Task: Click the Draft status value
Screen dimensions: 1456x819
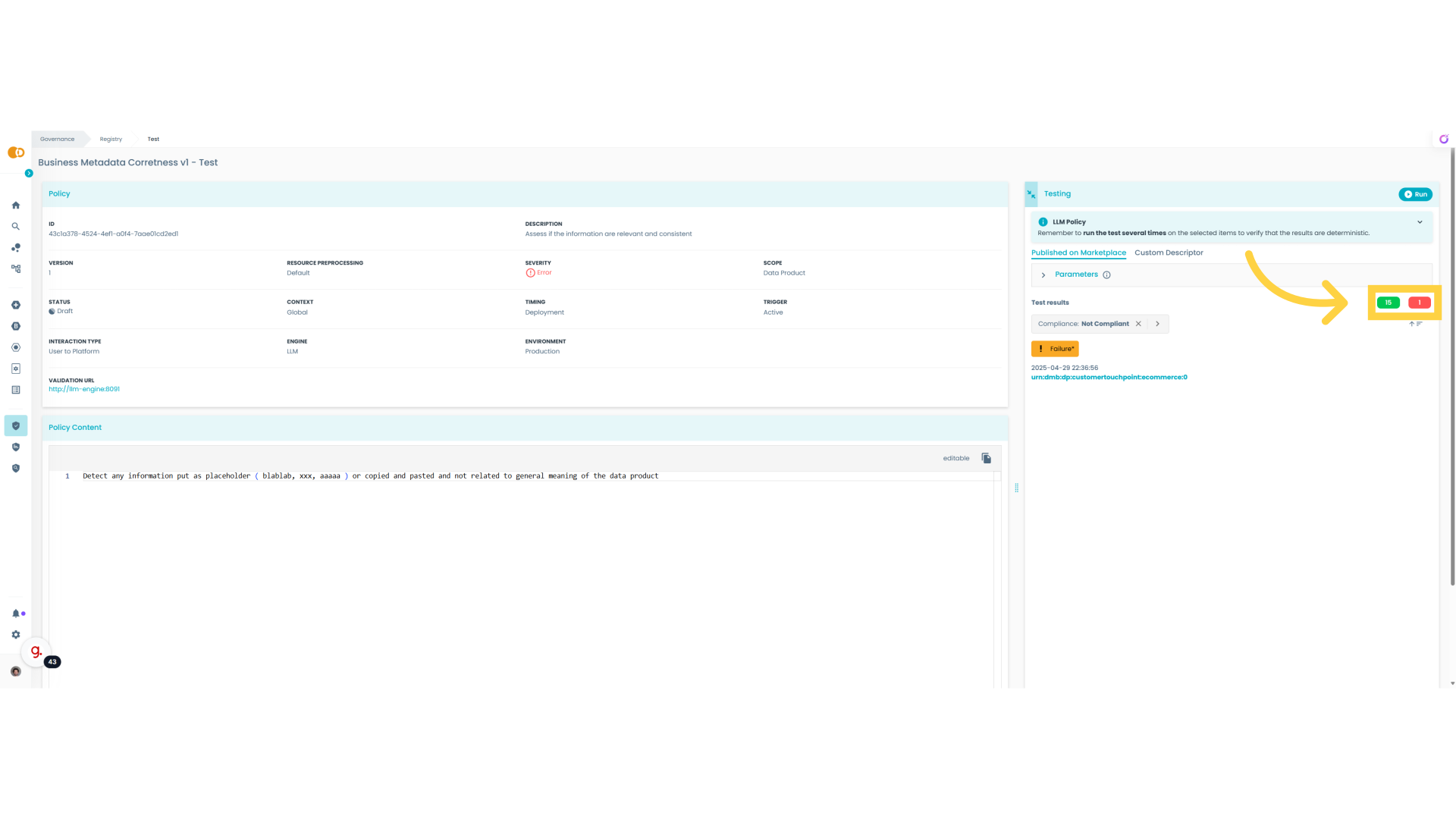Action: (61, 312)
